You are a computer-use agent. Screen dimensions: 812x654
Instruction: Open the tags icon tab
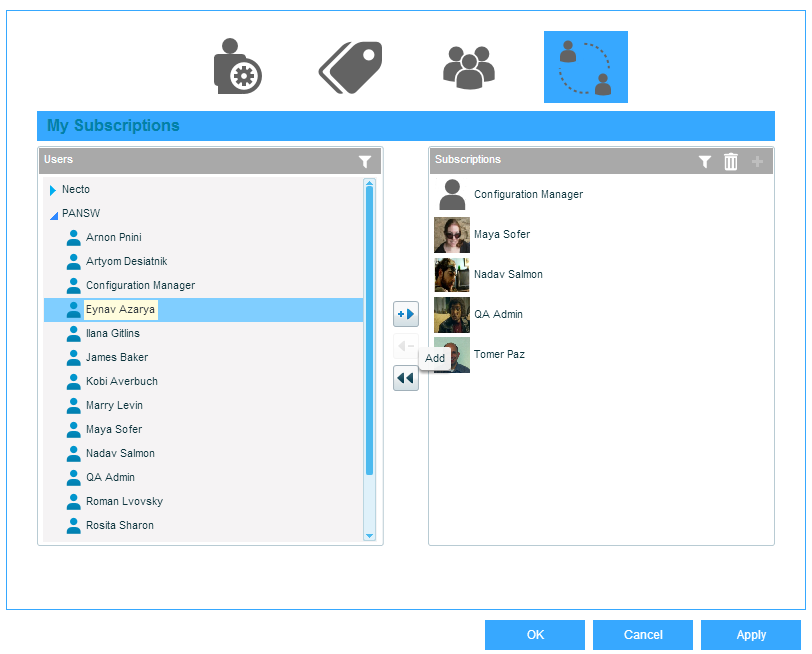click(350, 67)
